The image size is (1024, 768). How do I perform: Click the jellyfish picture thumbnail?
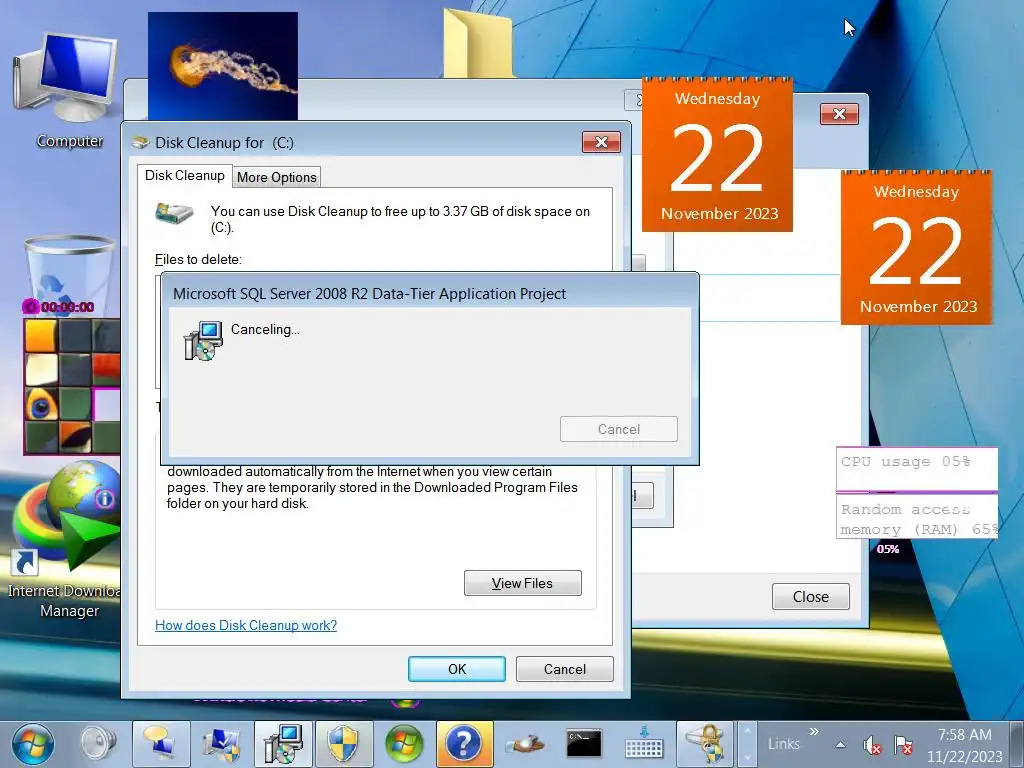223,66
